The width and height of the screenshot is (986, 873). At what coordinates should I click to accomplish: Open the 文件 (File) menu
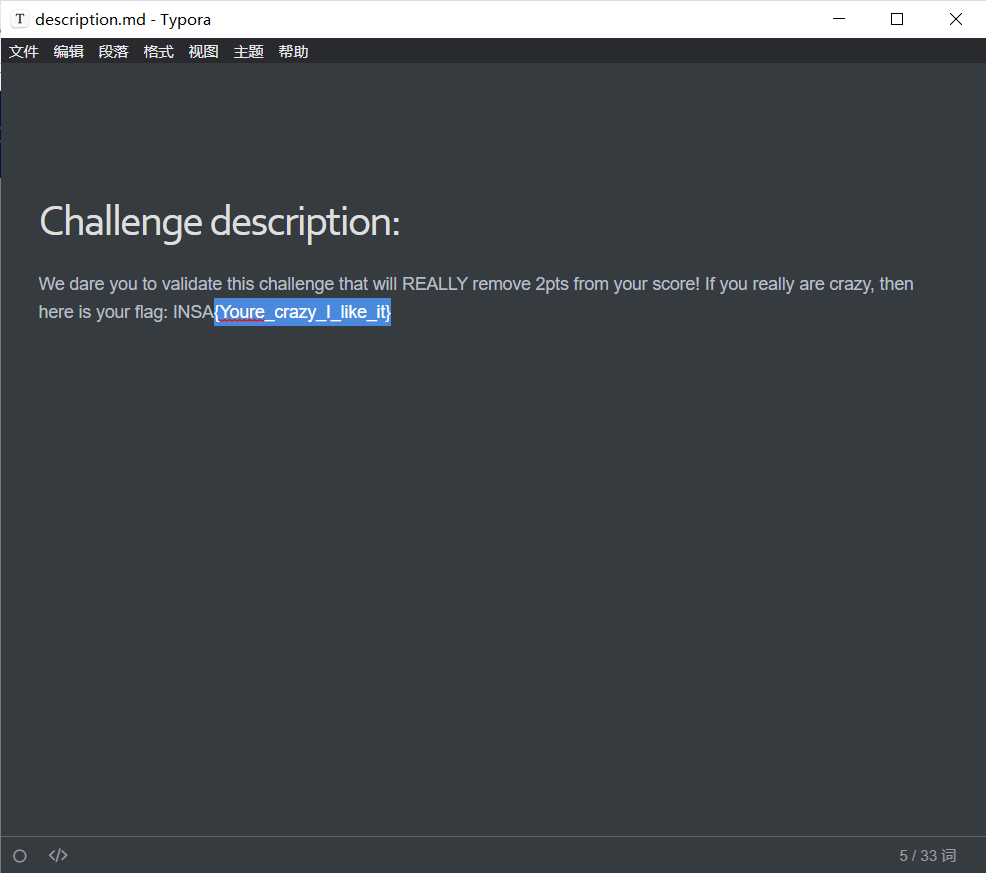23,52
